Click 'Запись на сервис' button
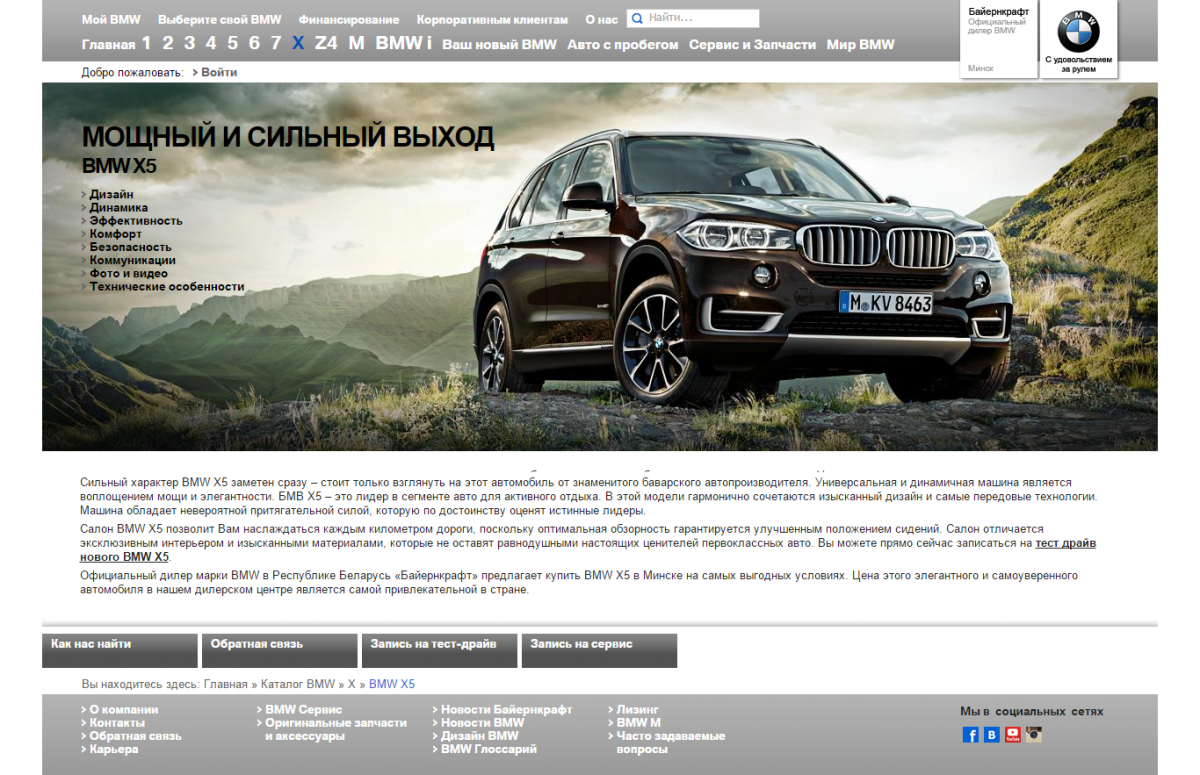 click(599, 650)
